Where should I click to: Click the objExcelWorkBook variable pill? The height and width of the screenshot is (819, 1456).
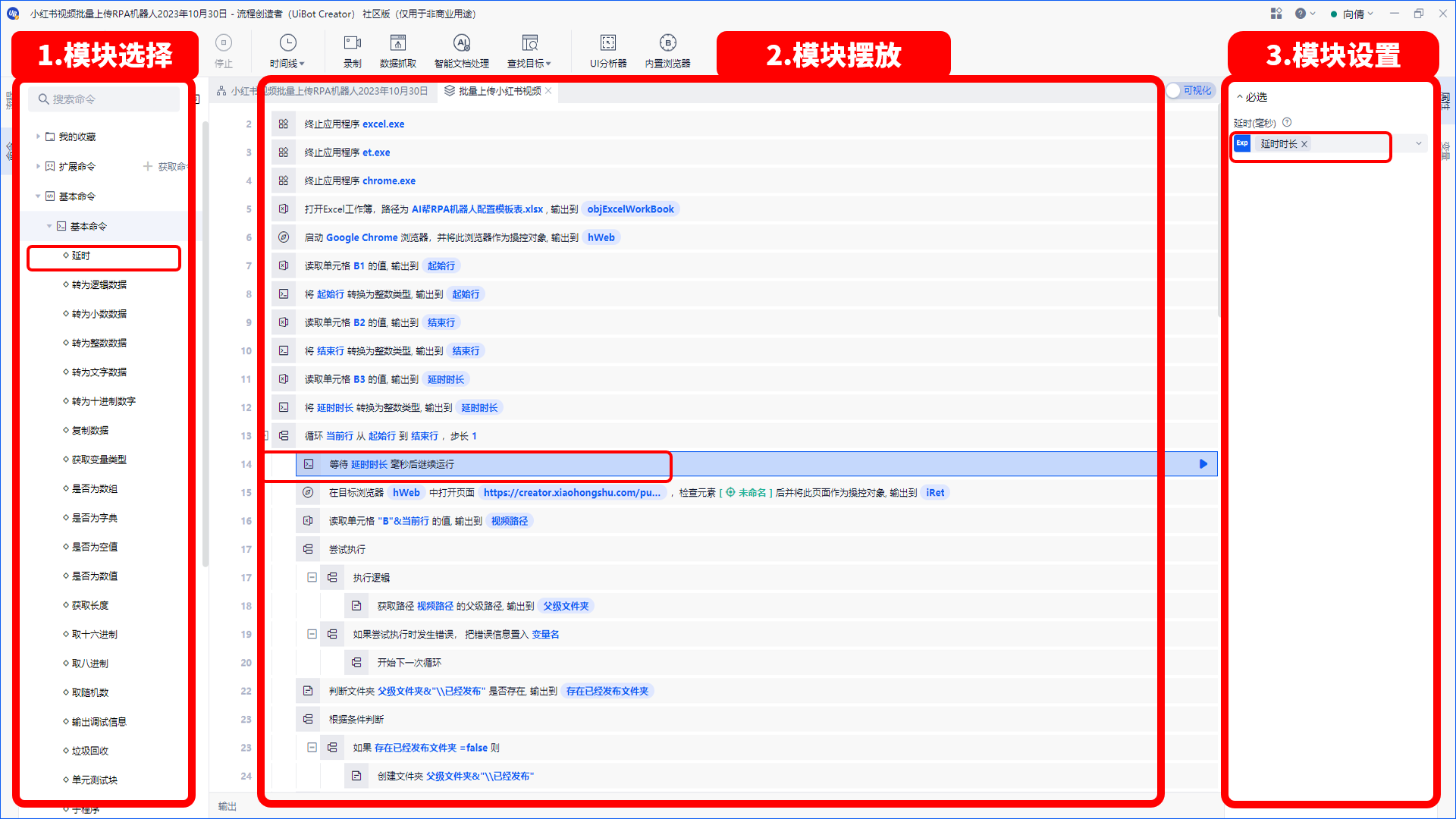pos(630,209)
